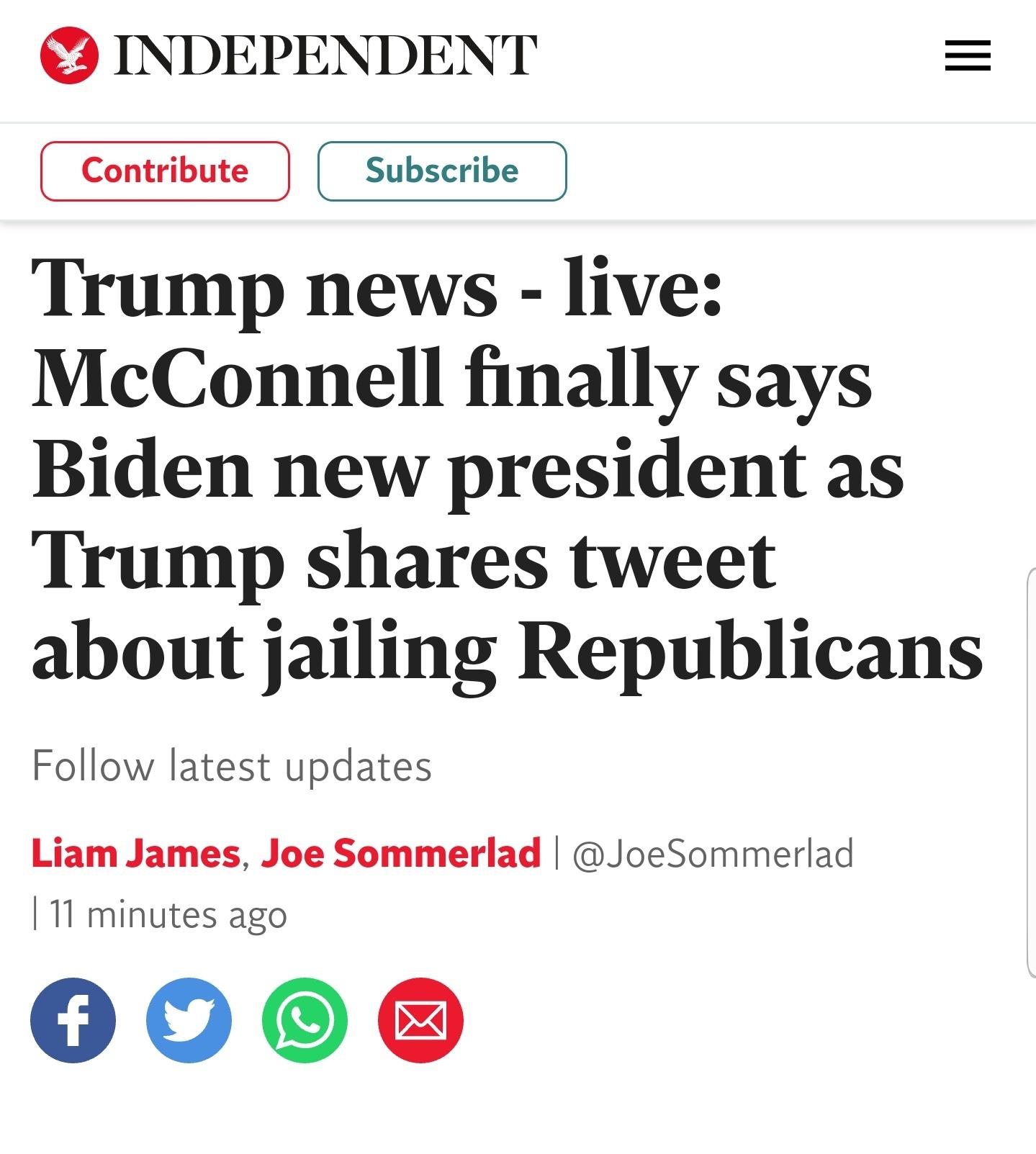
Task: Click the word 'McConnell' in the headline
Action: point(236,379)
